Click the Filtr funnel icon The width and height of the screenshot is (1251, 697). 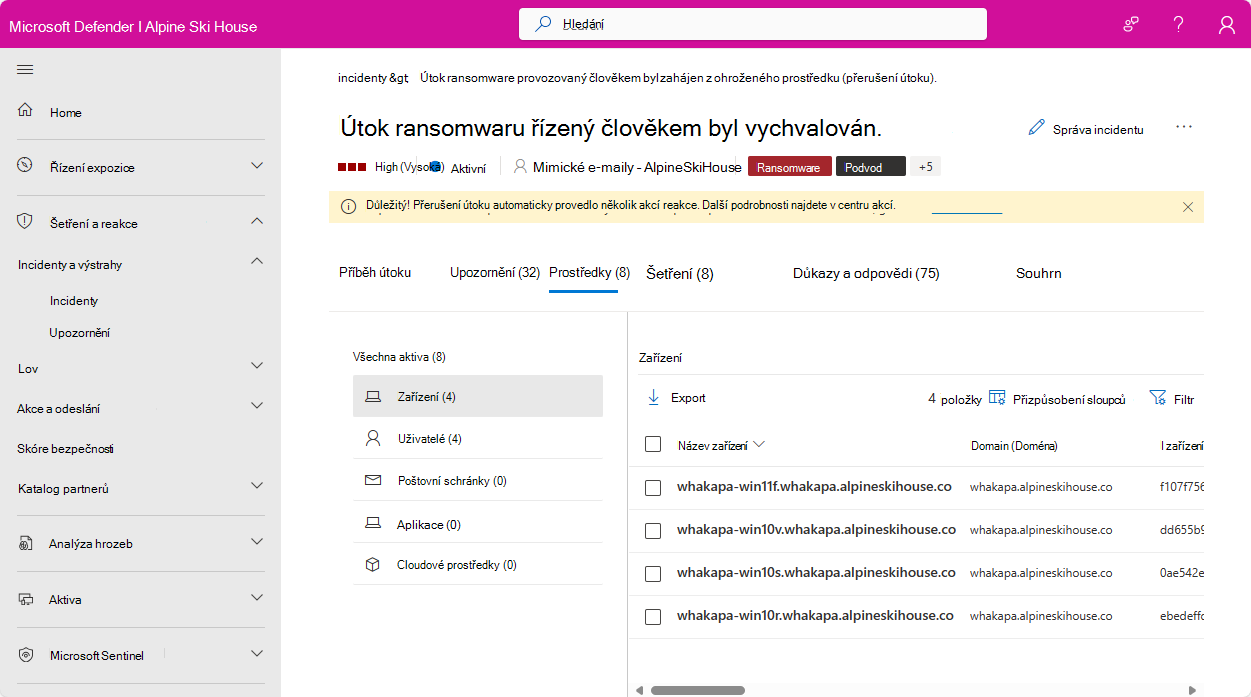pyautogui.click(x=1158, y=398)
